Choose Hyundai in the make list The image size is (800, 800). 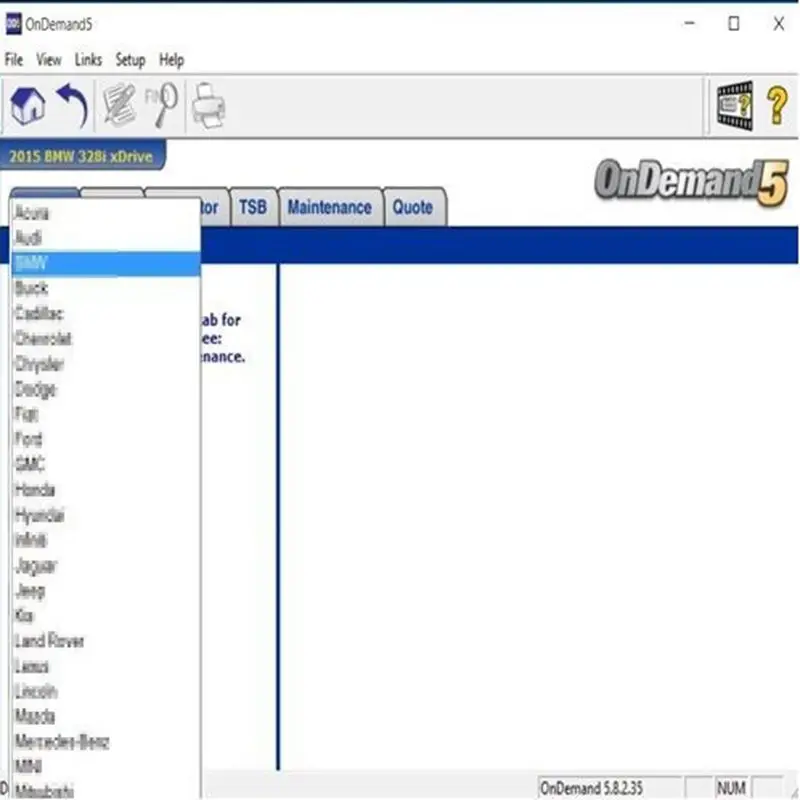click(x=106, y=515)
